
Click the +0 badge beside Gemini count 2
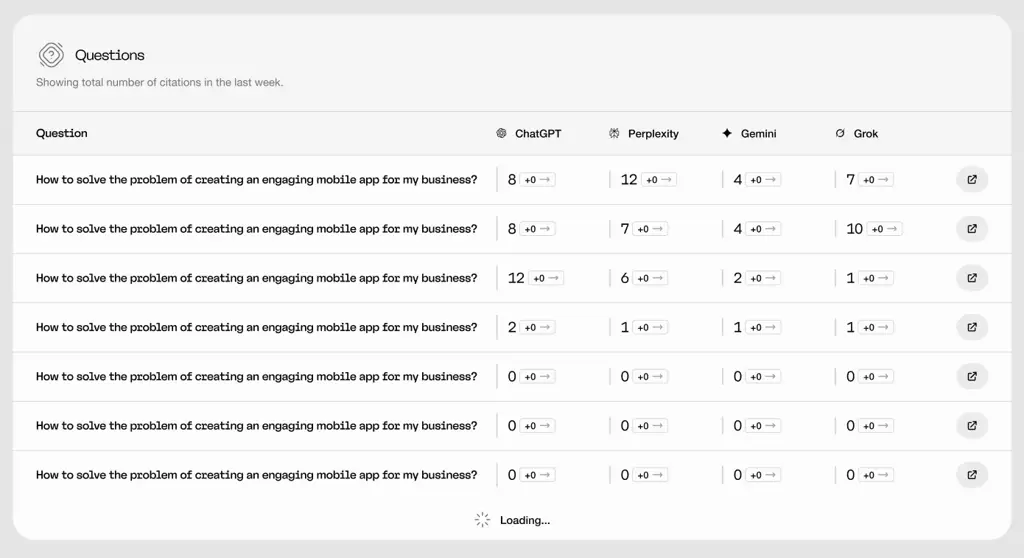click(x=763, y=278)
